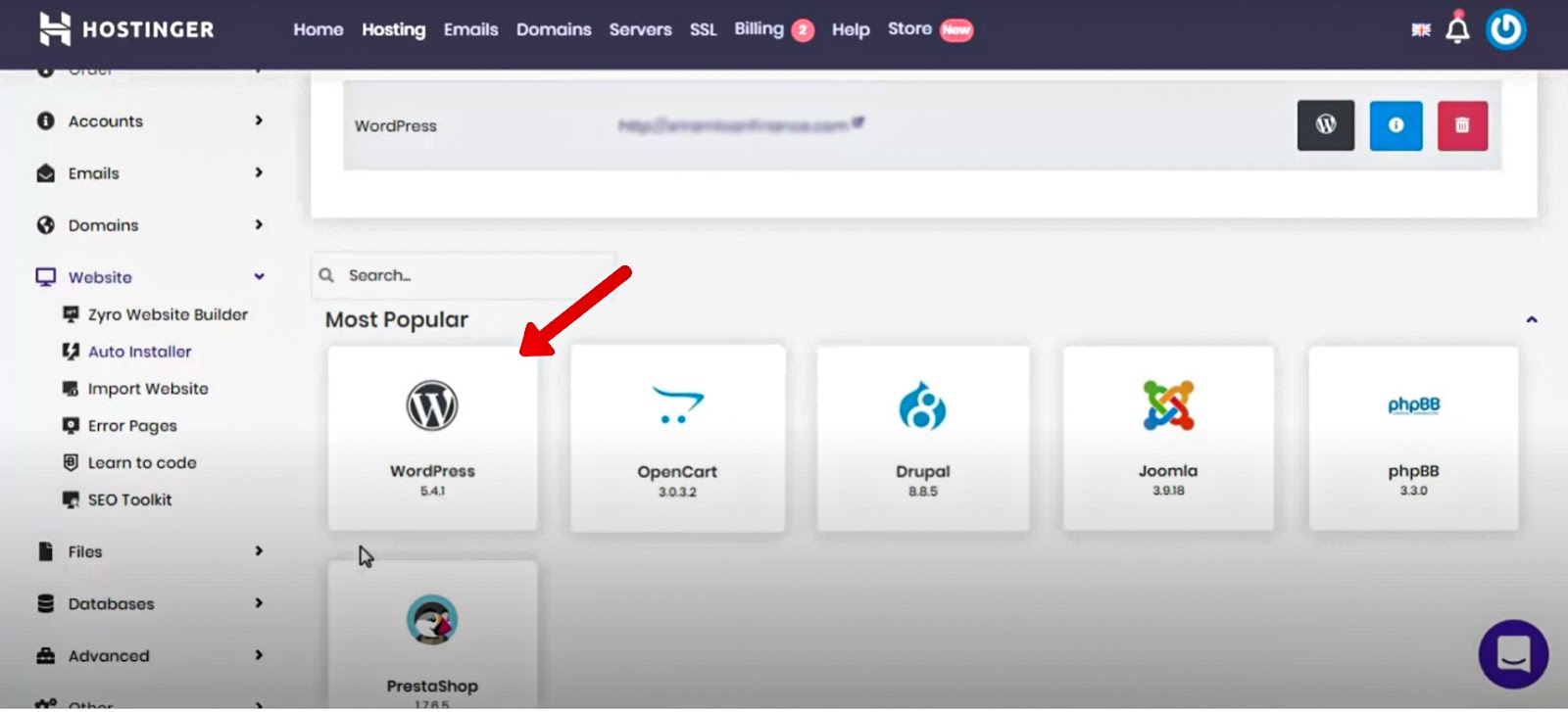Screen dimensions: 1568x712
Task: Change language via the flag icon
Action: point(1420,30)
